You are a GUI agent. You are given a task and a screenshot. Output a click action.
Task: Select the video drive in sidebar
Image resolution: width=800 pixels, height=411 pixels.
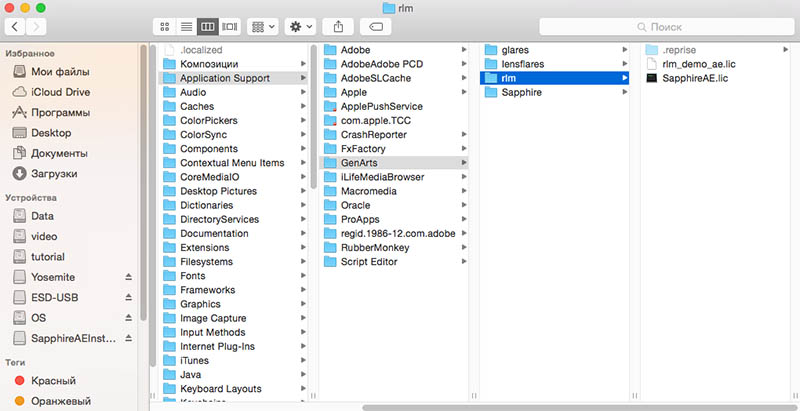pyautogui.click(x=44, y=237)
